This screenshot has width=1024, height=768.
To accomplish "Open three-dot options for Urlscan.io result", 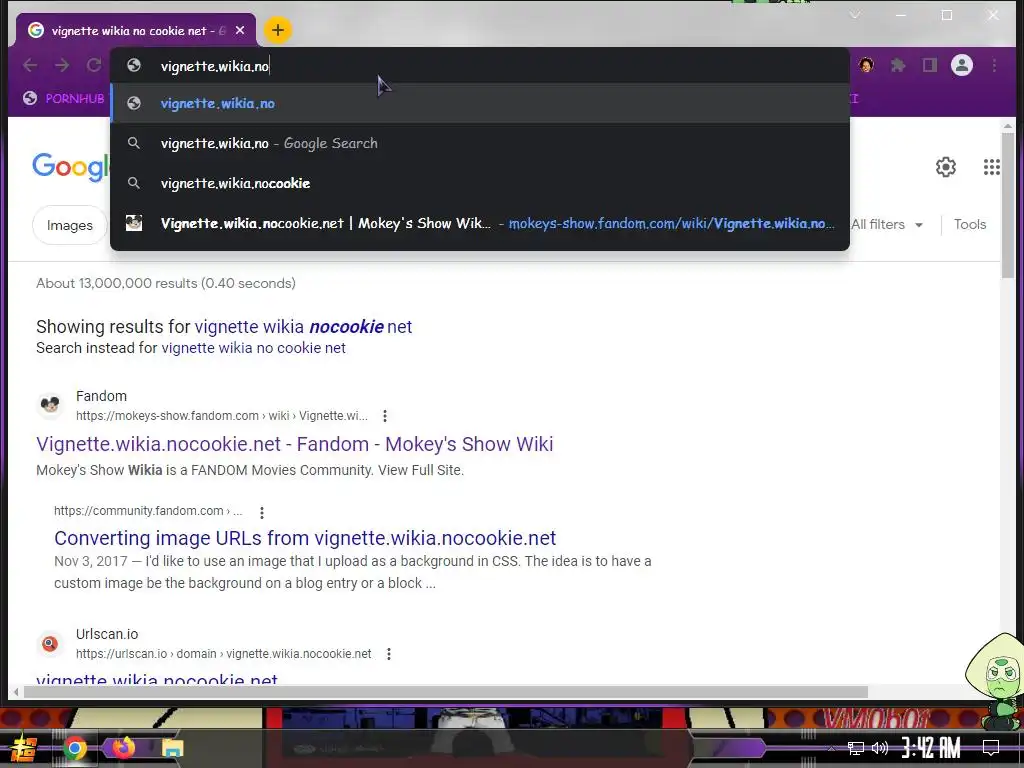I will pyautogui.click(x=389, y=654).
